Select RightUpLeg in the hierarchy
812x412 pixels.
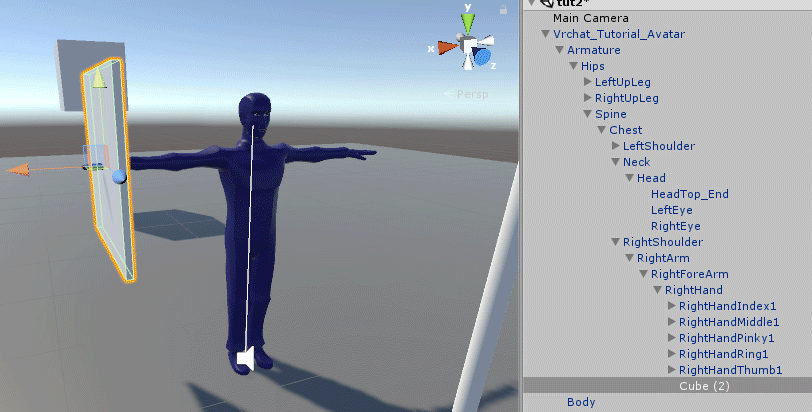click(627, 98)
